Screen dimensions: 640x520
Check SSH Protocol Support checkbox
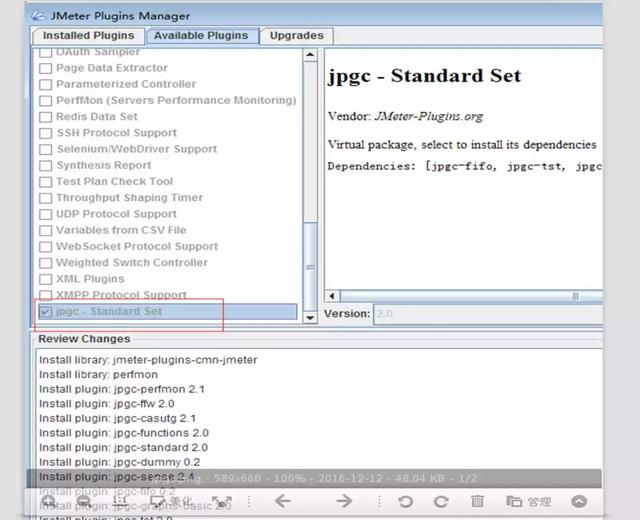[x=45, y=133]
